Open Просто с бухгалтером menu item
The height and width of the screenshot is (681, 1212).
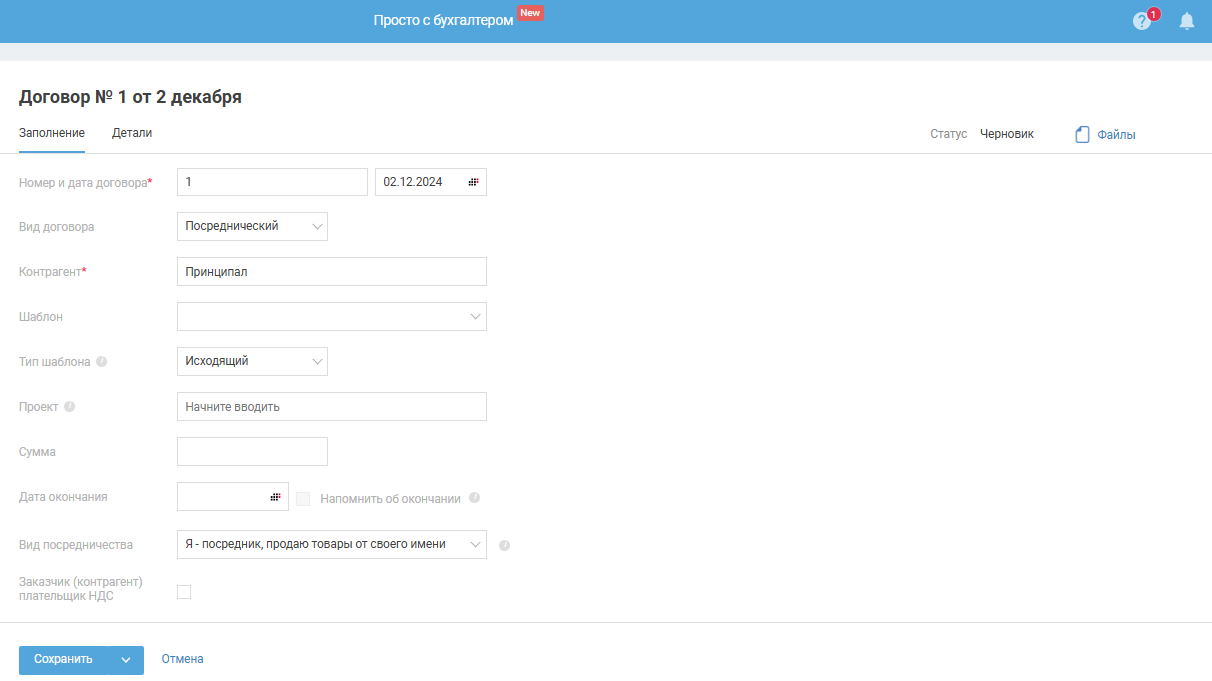pos(443,20)
